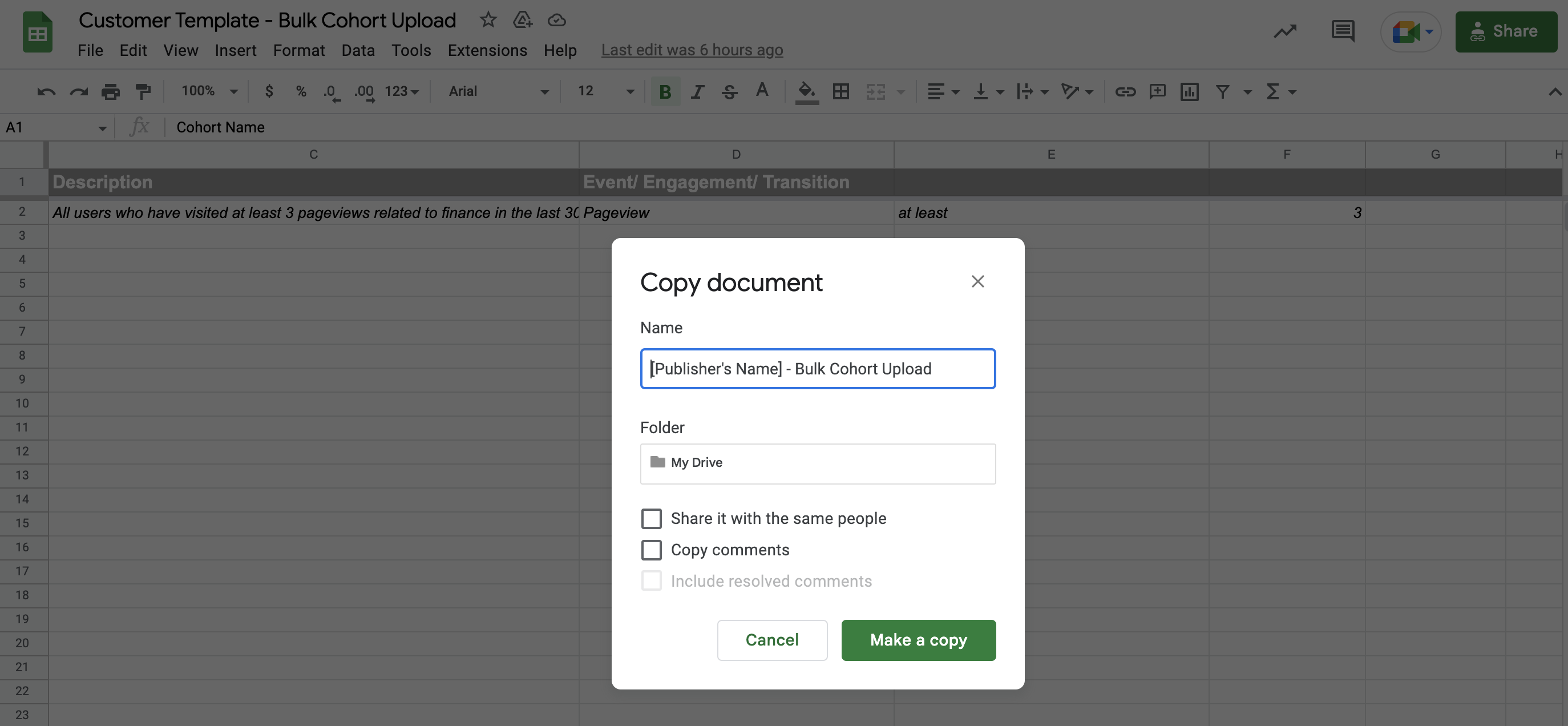Open the comment history icon
The height and width of the screenshot is (726, 1568).
click(x=1342, y=31)
